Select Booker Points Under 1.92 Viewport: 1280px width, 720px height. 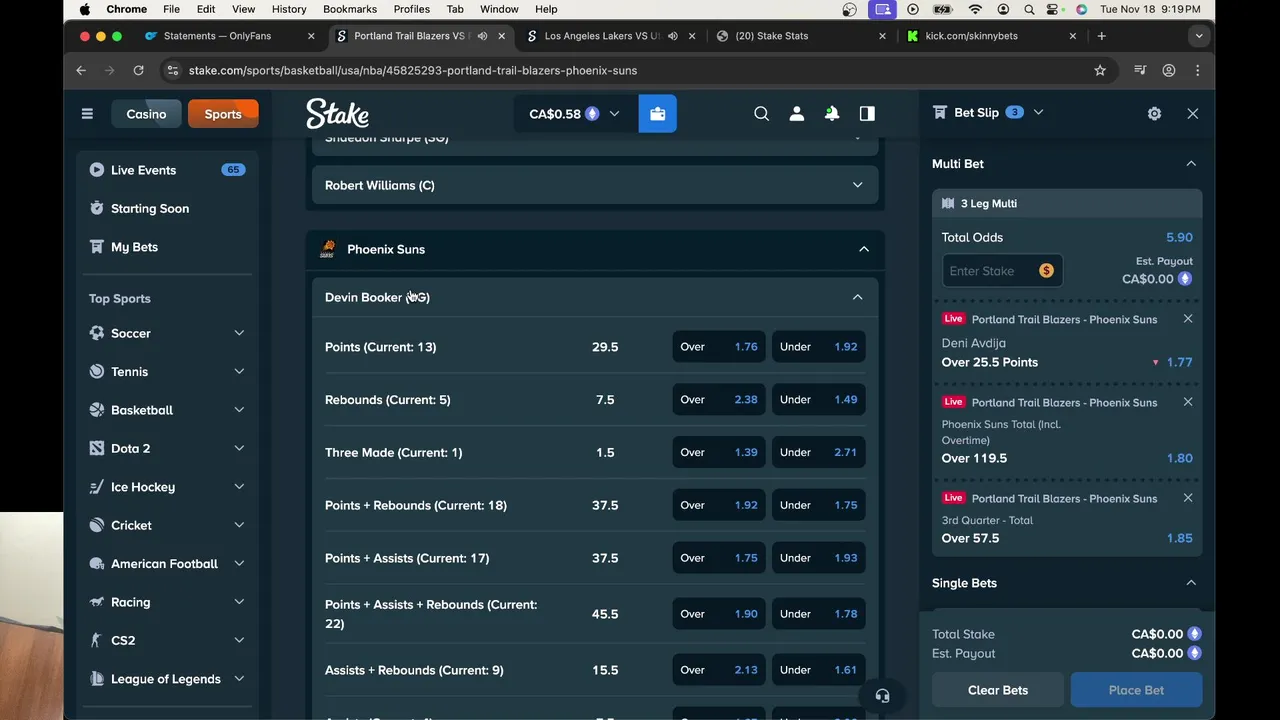point(818,347)
